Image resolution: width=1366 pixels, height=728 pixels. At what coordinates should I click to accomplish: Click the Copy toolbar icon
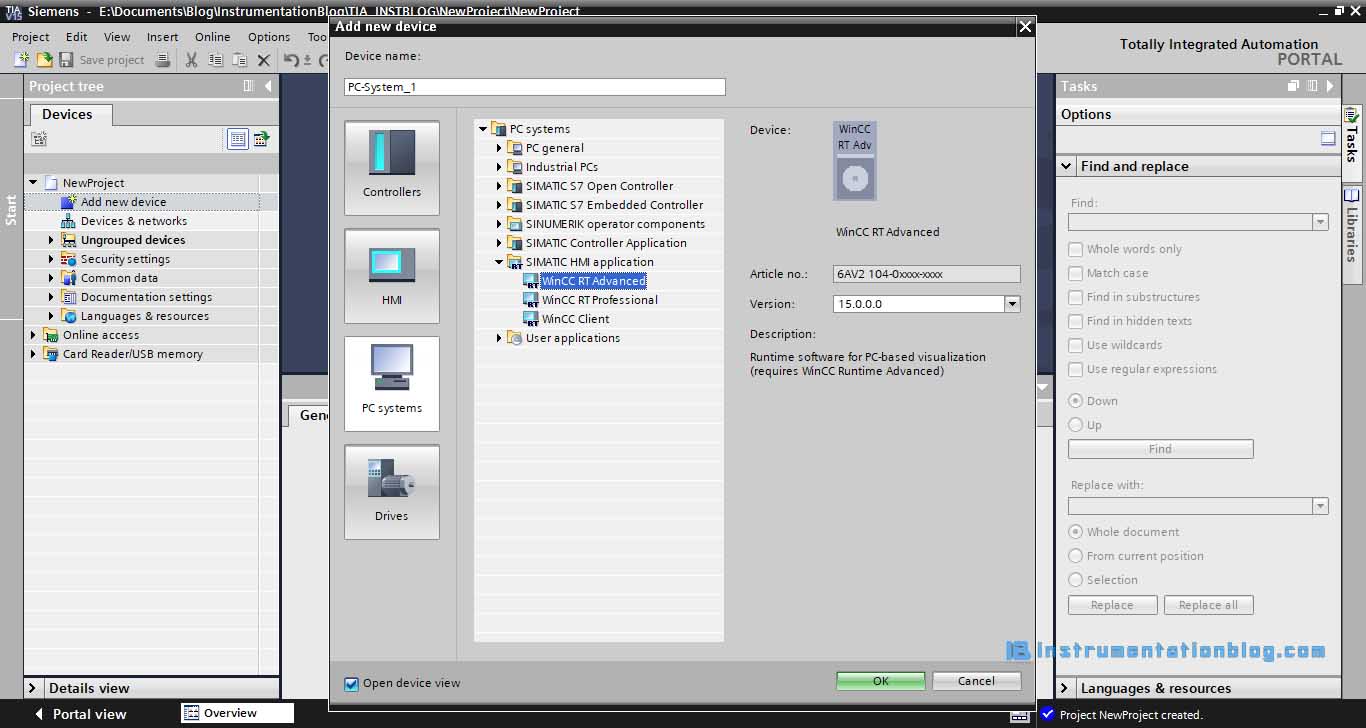[215, 60]
